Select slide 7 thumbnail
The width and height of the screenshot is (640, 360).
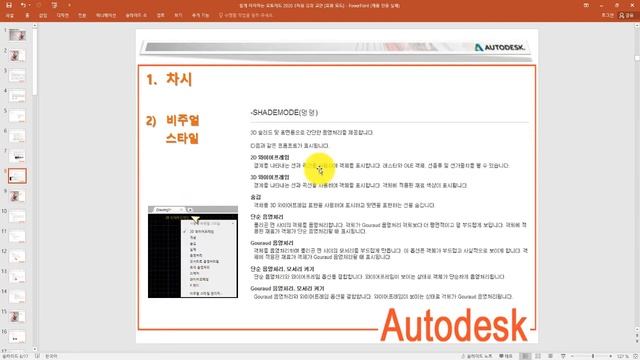(17, 156)
